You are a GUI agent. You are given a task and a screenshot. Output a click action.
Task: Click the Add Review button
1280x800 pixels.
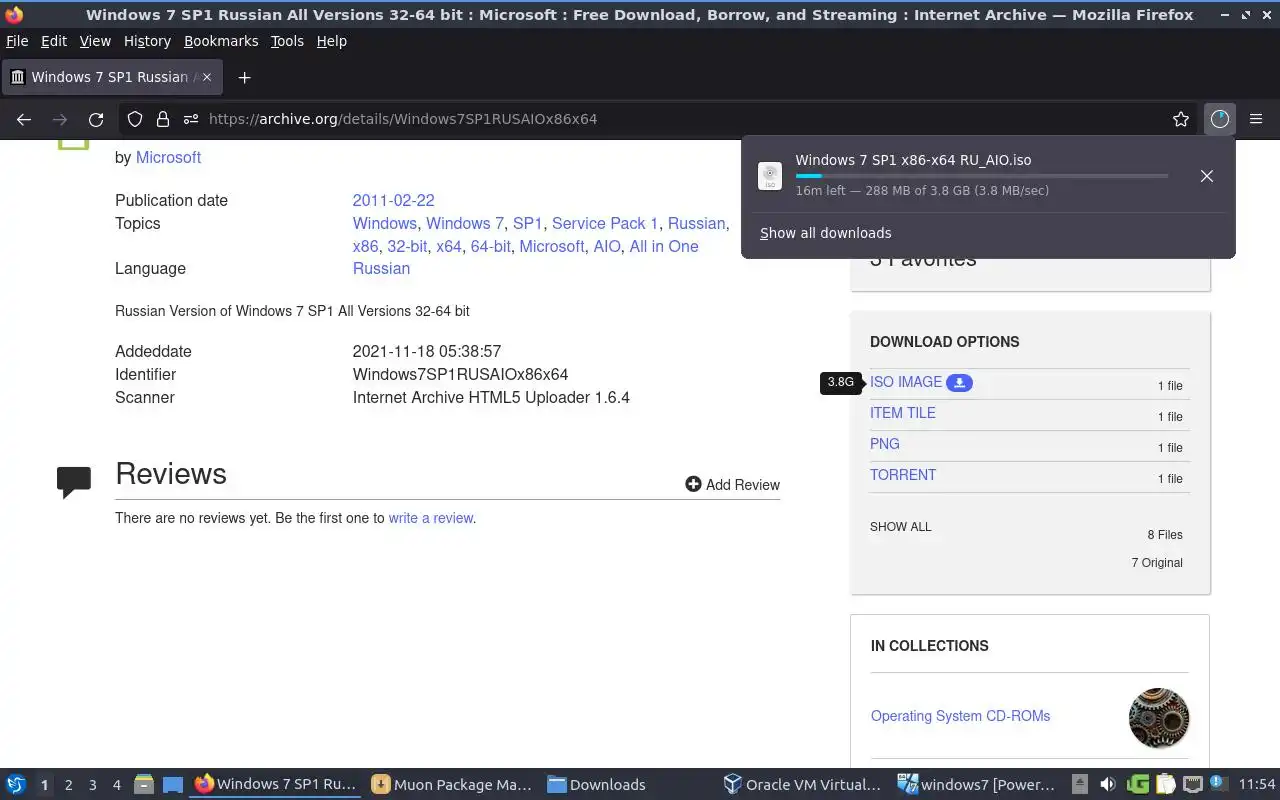(x=732, y=484)
